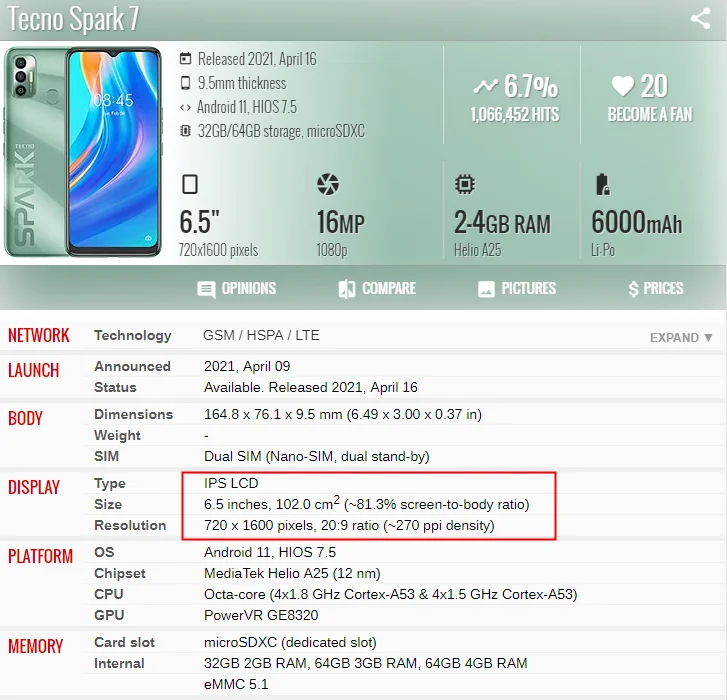Click the display Type label
The image size is (727, 700).
110,484
